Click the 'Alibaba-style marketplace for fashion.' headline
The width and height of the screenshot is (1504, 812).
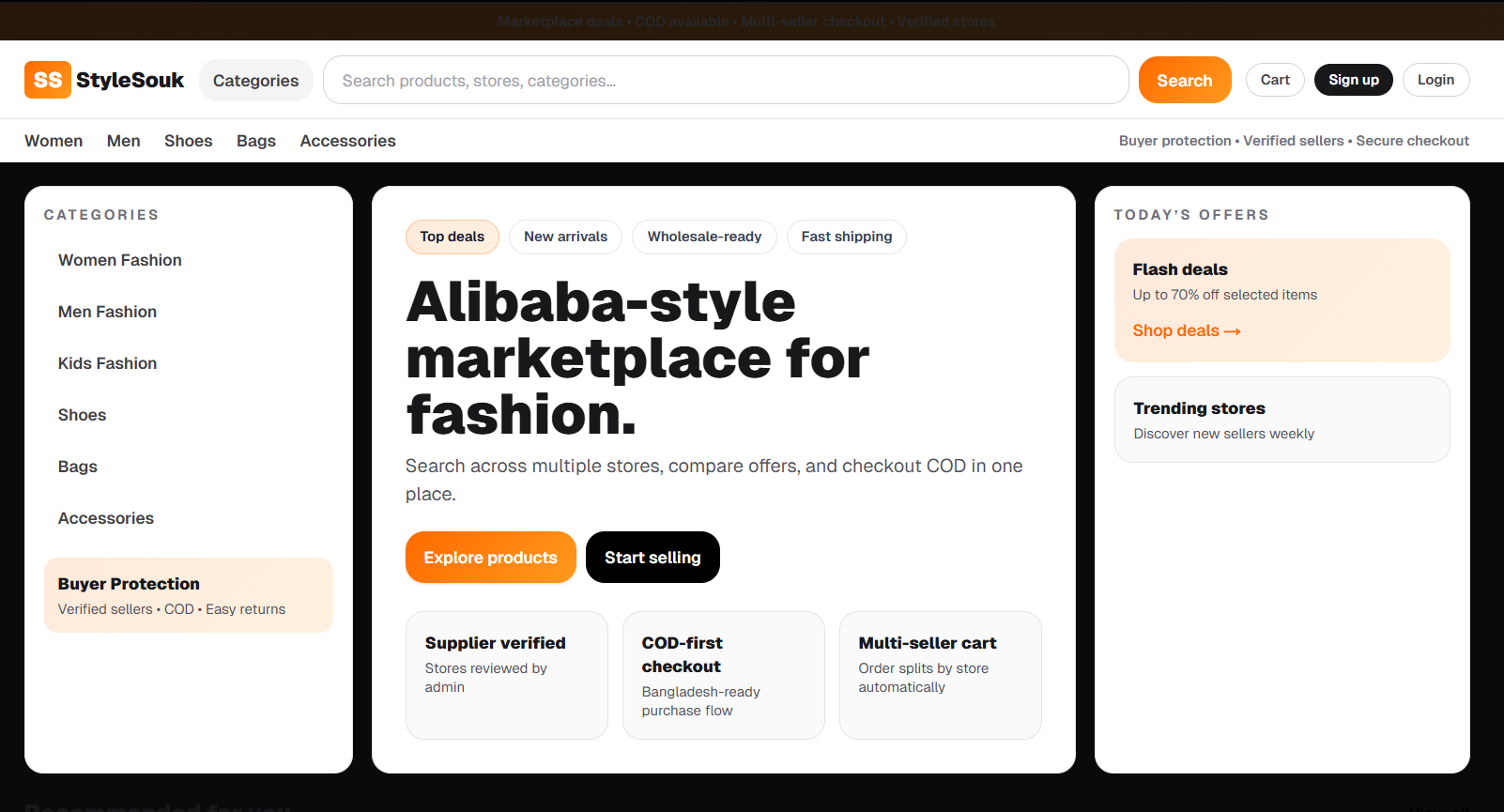click(638, 358)
